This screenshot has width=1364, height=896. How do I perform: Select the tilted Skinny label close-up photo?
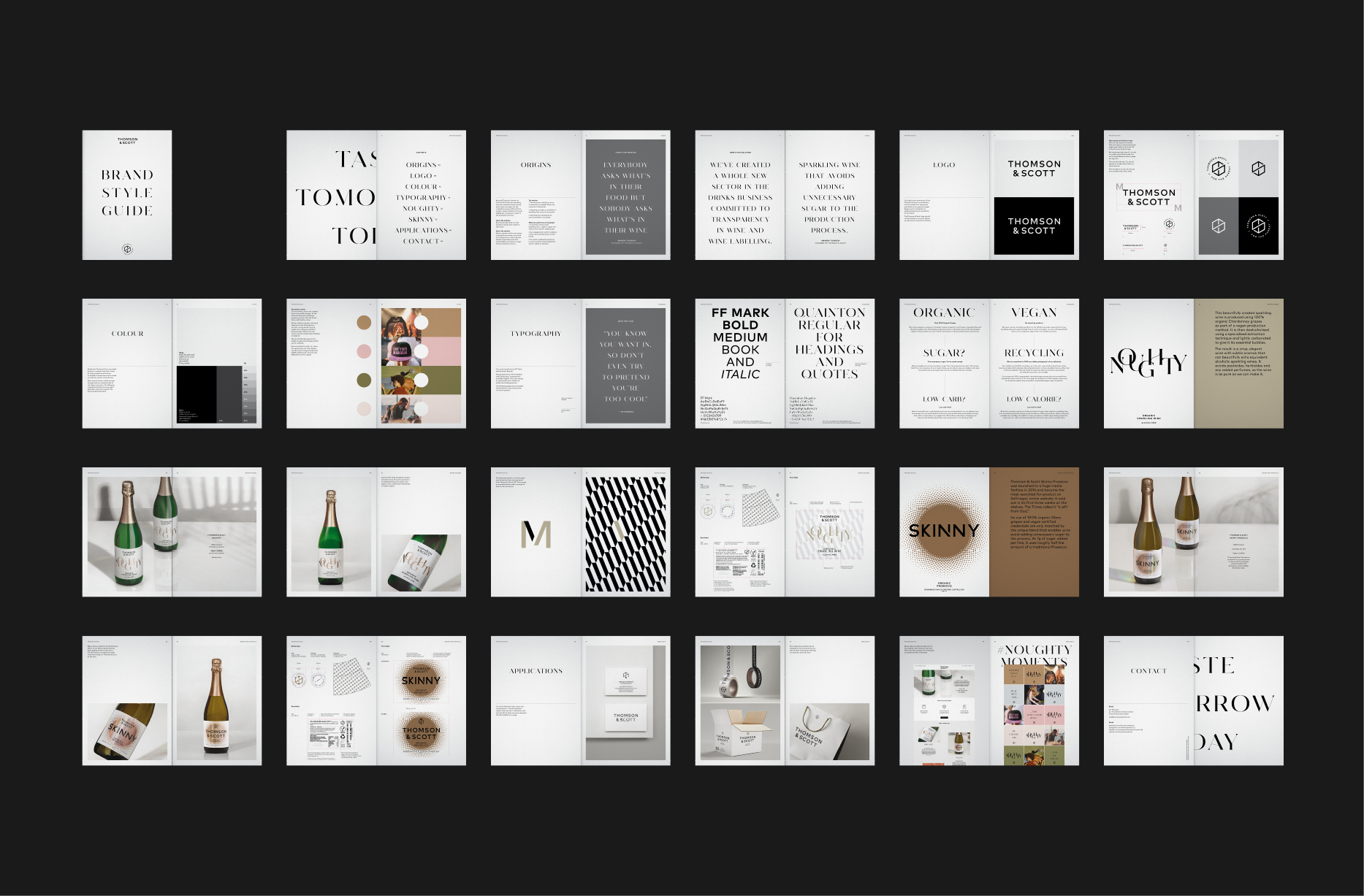click(127, 732)
